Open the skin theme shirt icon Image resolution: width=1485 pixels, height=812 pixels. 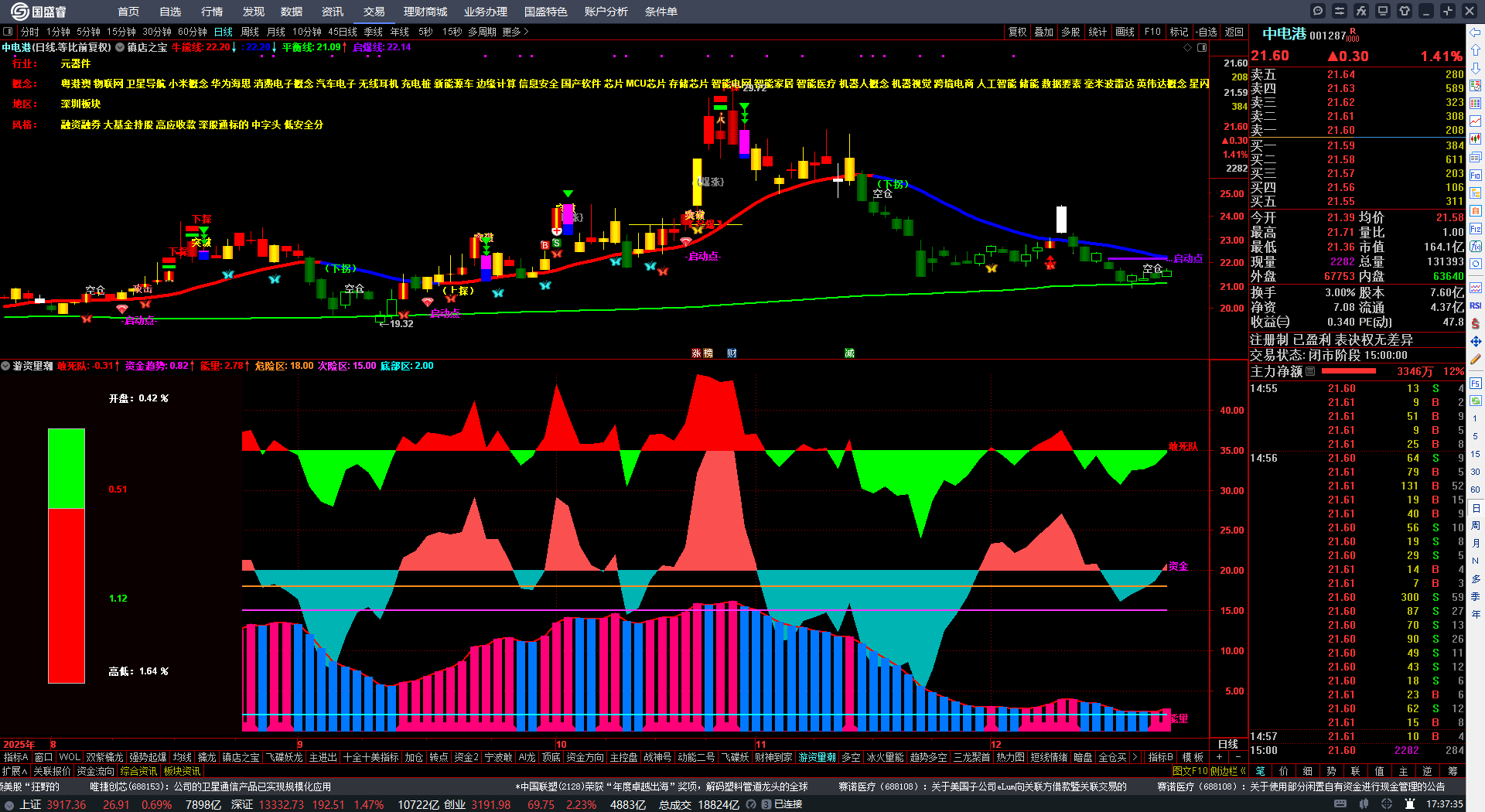pyautogui.click(x=1405, y=11)
